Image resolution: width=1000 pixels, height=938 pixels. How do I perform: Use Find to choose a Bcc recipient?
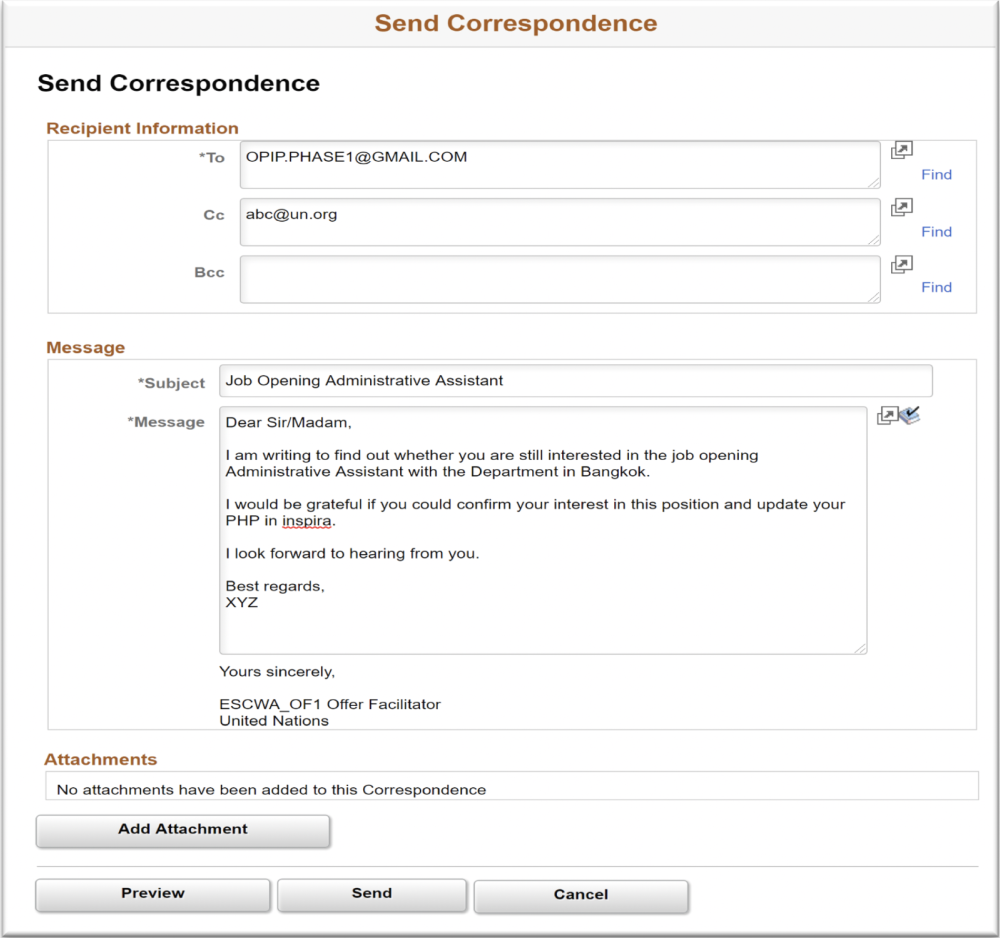(x=936, y=287)
